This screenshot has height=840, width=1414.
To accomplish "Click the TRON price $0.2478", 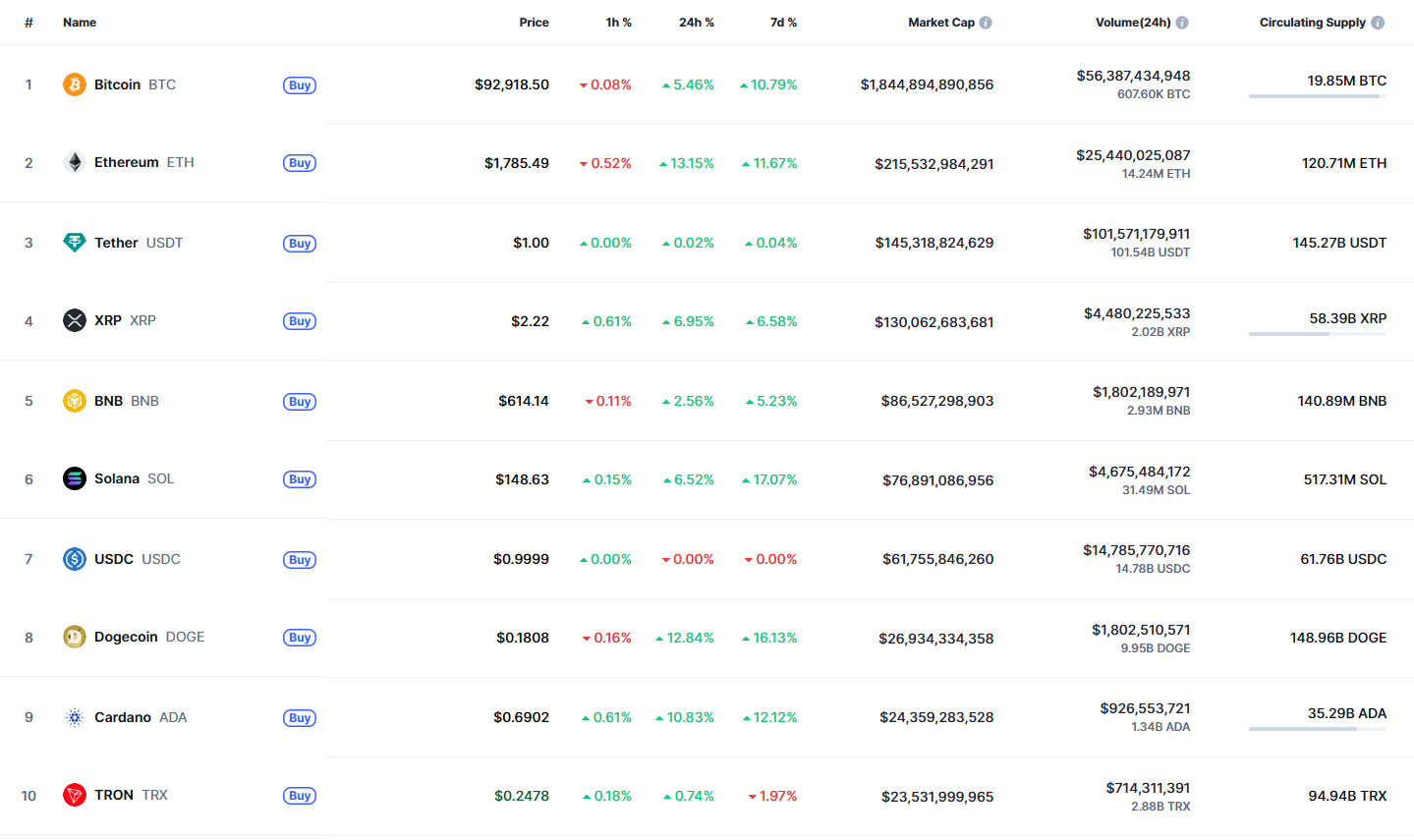I will pos(522,796).
